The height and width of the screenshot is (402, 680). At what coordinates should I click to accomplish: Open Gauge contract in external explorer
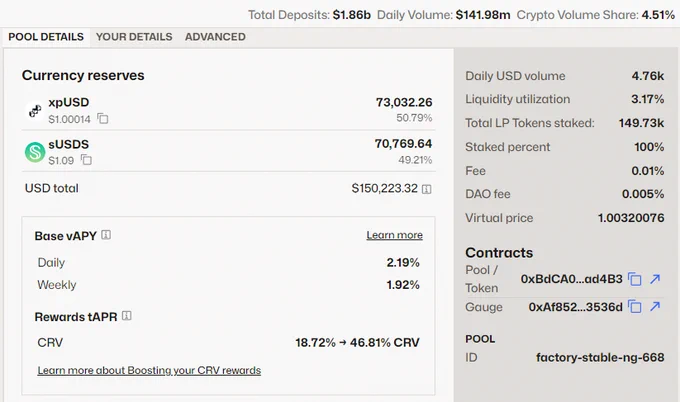click(x=655, y=307)
